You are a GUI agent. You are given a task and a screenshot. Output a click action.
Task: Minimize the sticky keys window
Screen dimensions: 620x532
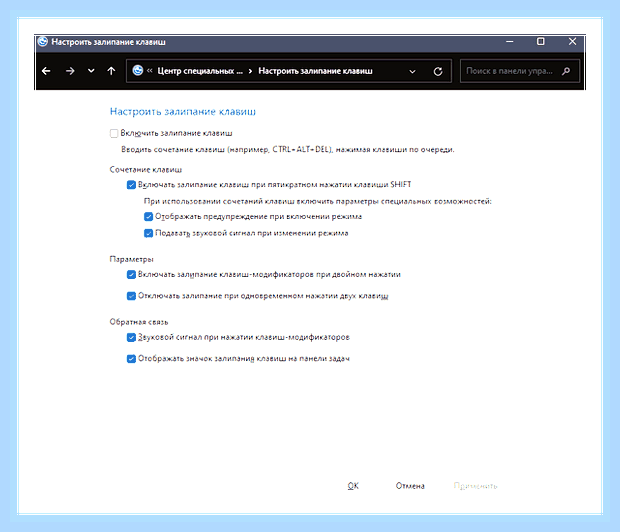[x=510, y=42]
